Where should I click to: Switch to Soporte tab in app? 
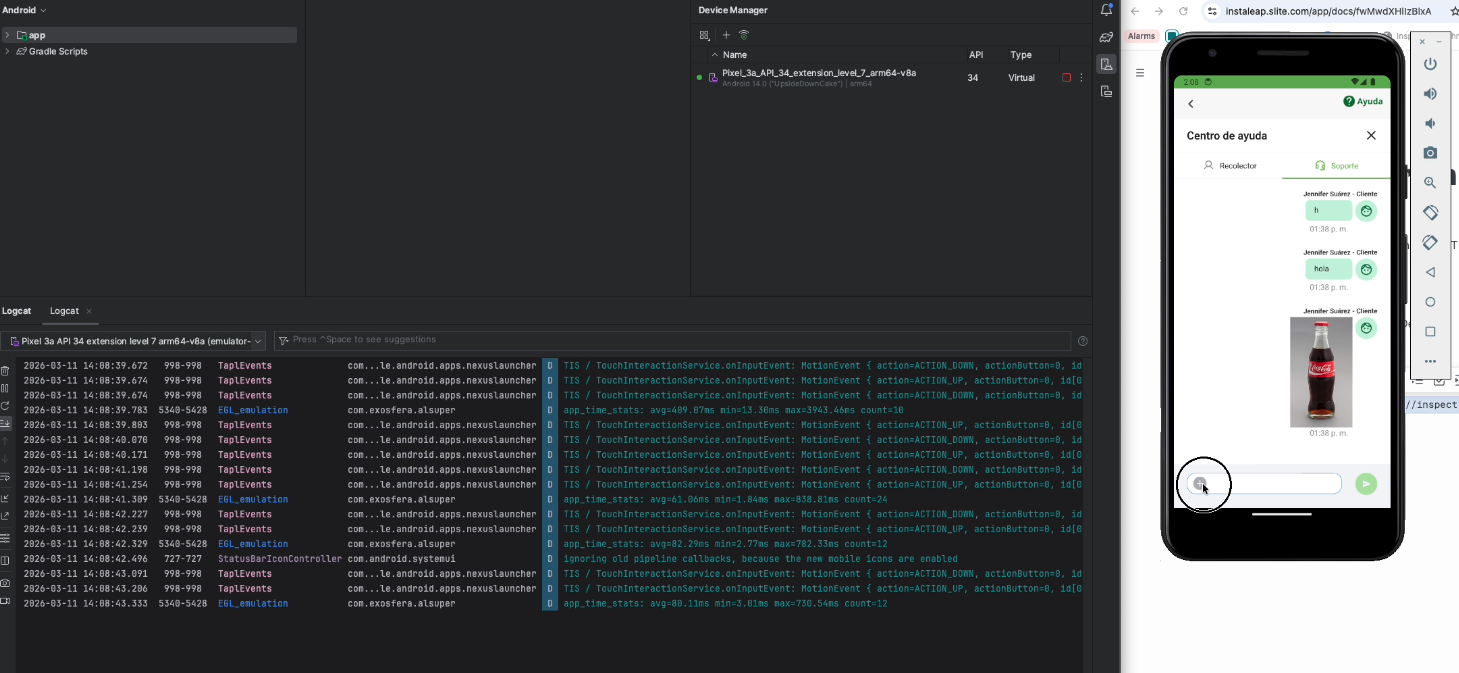(1337, 165)
